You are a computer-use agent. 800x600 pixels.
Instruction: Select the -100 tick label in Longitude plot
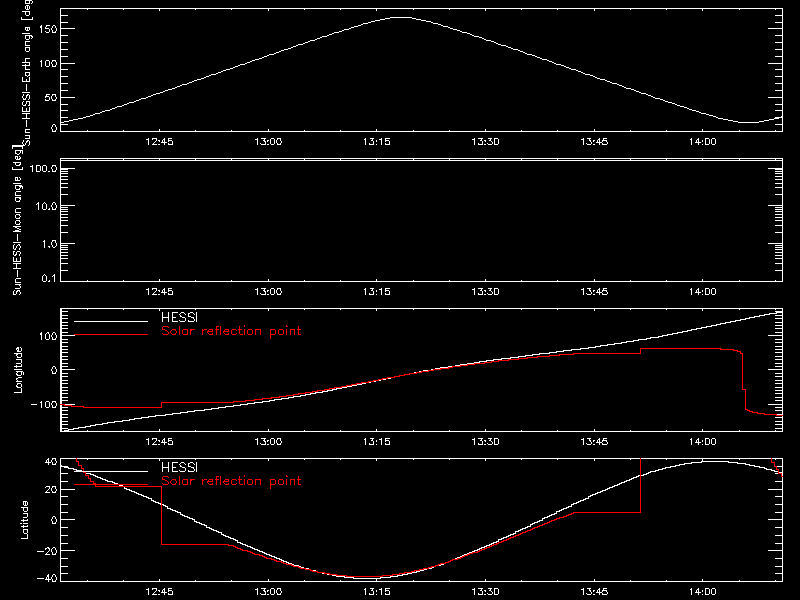[44, 404]
